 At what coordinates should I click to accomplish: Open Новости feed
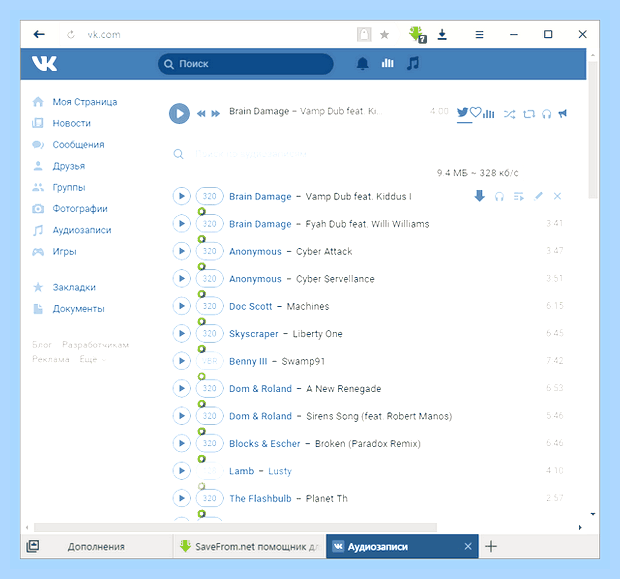[72, 123]
